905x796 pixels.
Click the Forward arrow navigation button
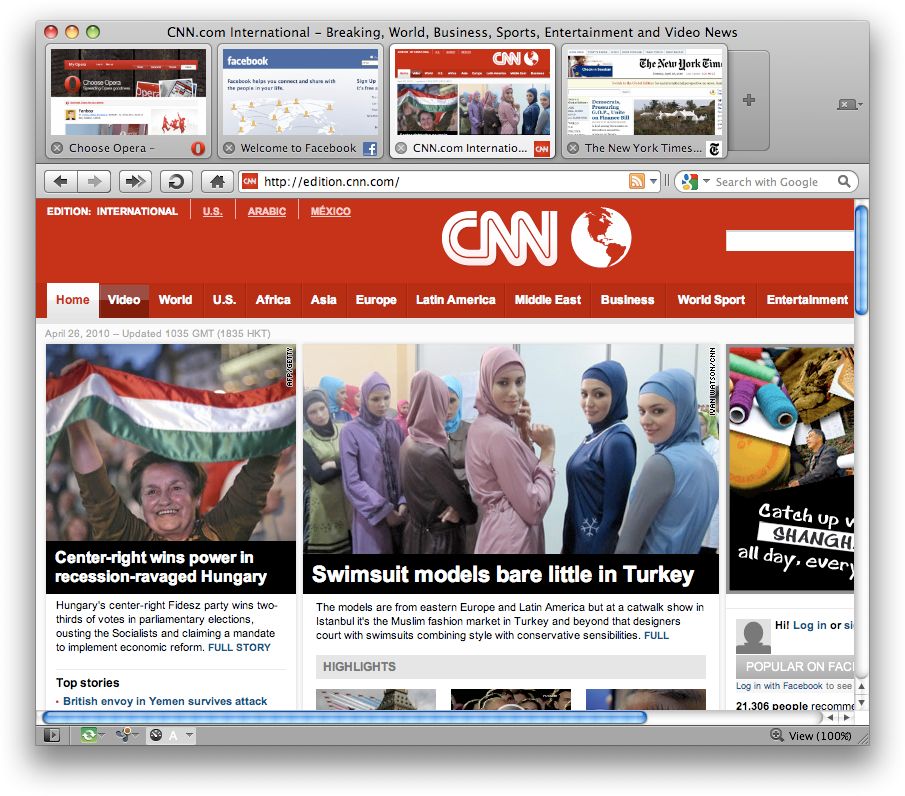pyautogui.click(x=94, y=182)
